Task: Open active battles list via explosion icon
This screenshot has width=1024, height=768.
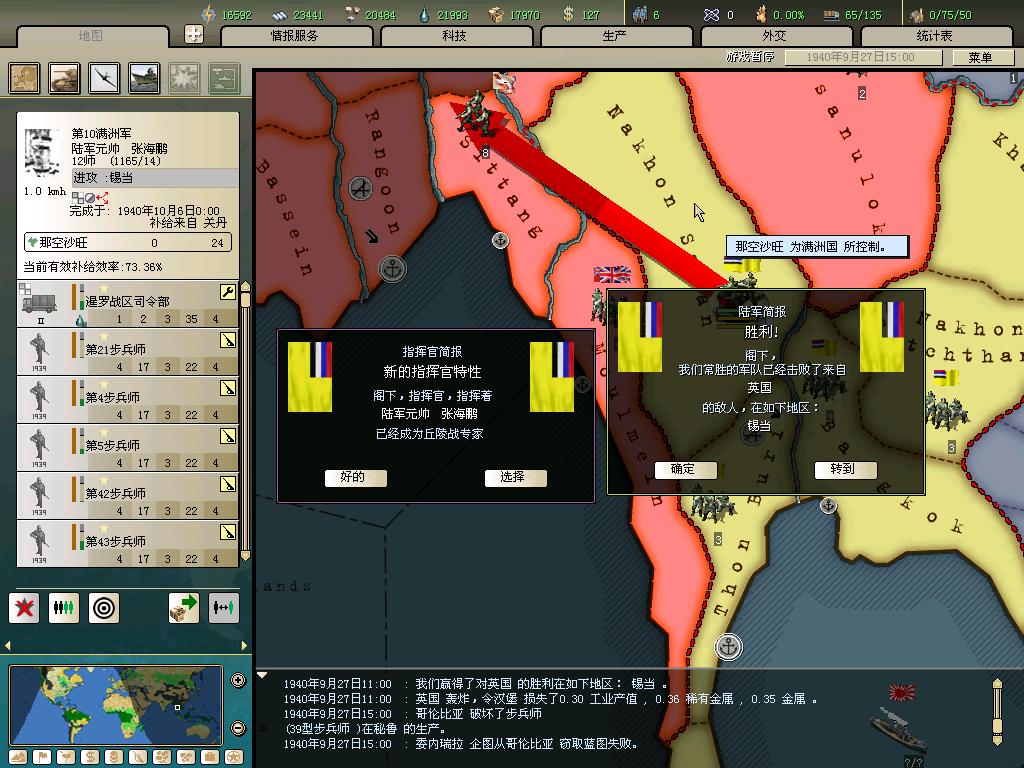Action: (184, 79)
